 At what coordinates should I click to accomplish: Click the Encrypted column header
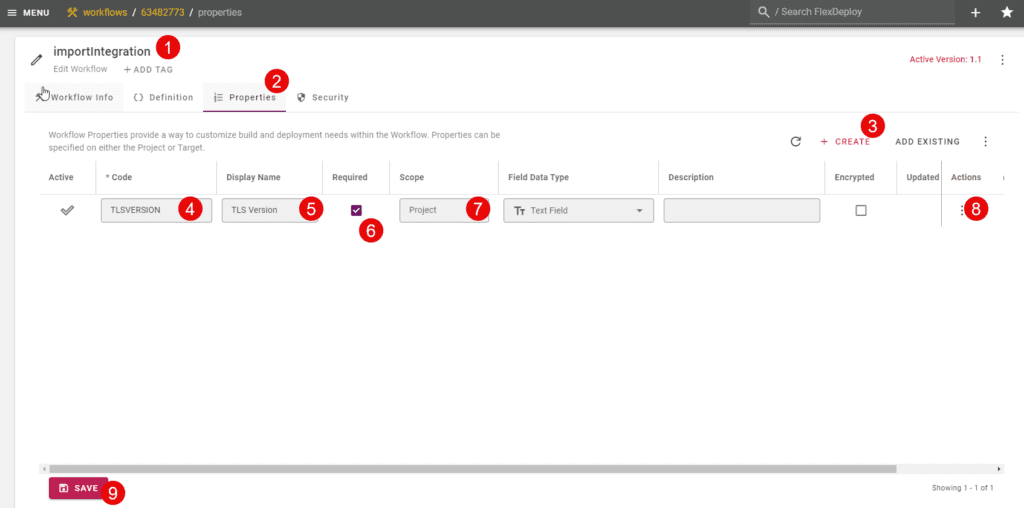tap(860, 178)
